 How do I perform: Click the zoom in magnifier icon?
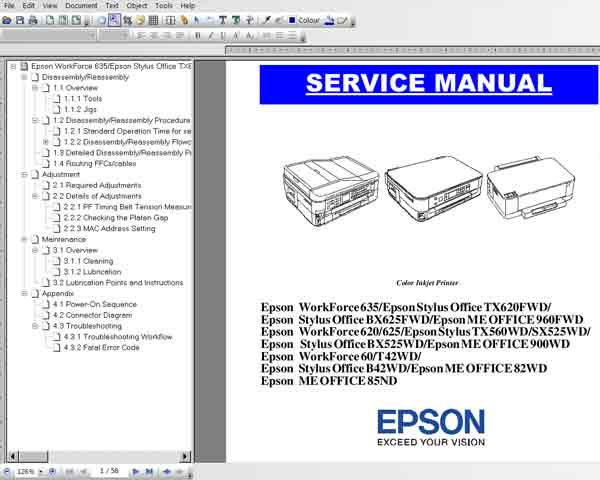52,472
